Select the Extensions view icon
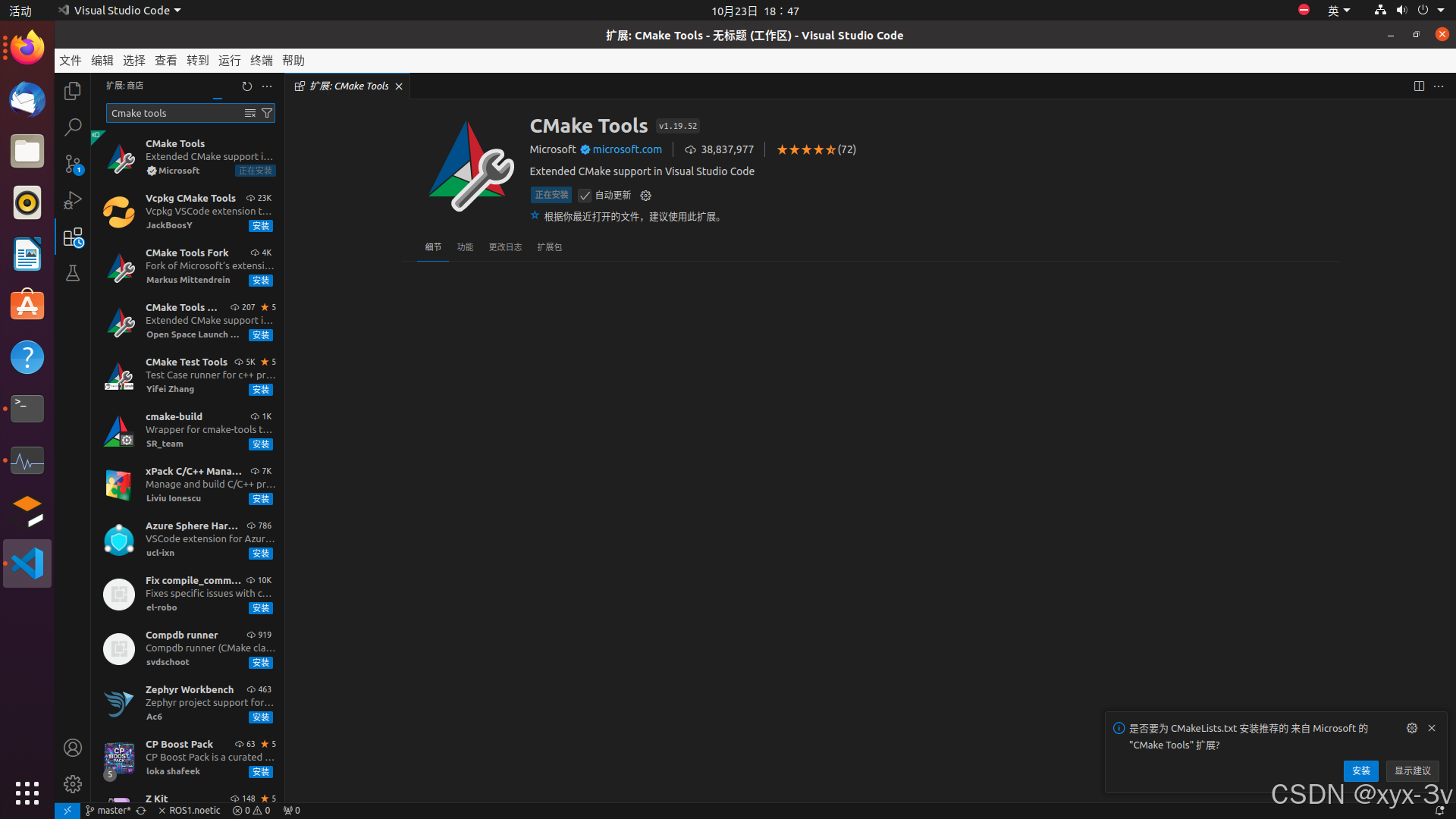Viewport: 1456px width, 819px height. click(x=73, y=237)
